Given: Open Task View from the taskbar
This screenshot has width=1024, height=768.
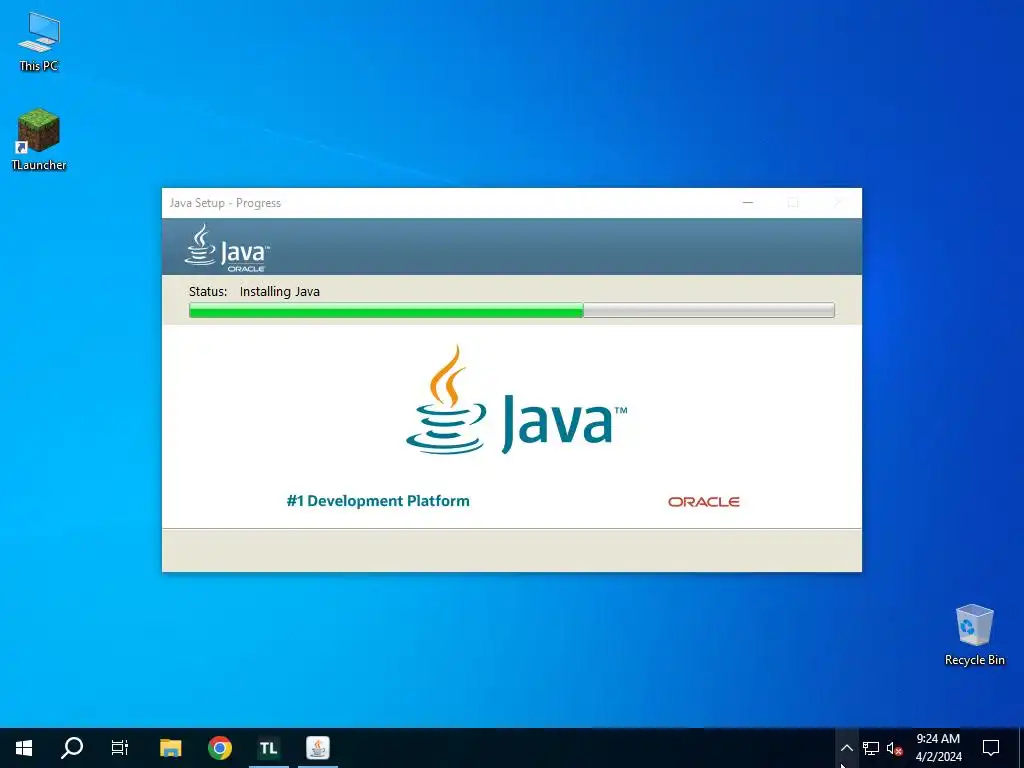Looking at the screenshot, I should tap(120, 748).
